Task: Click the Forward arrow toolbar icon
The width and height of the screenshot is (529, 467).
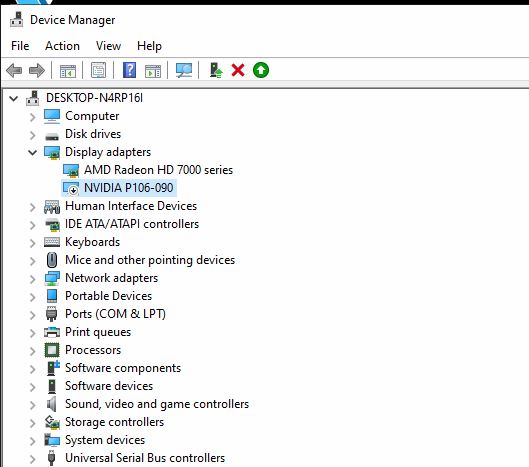Action: 37,71
